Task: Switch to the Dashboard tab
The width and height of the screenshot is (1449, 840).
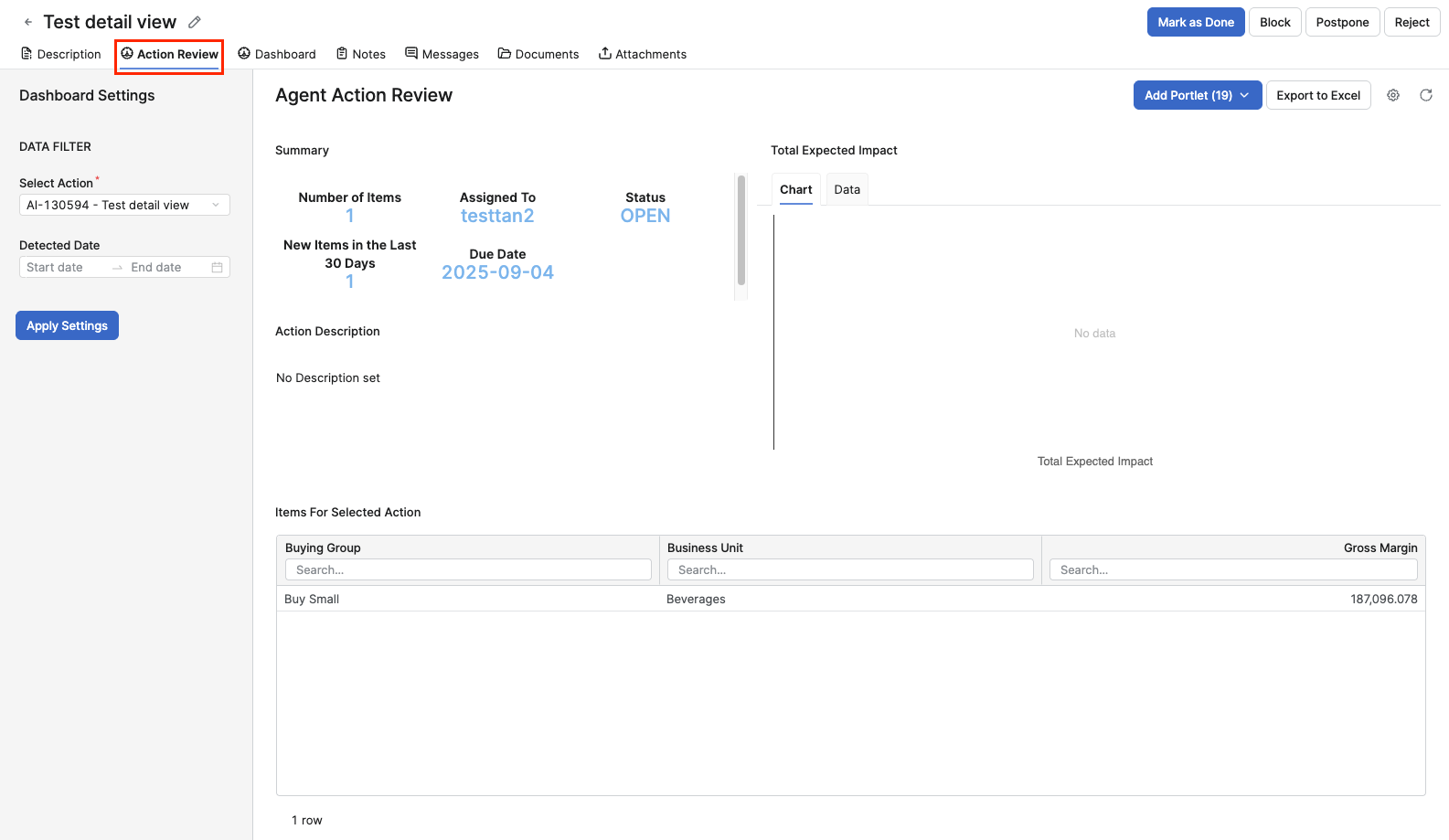Action: point(277,54)
